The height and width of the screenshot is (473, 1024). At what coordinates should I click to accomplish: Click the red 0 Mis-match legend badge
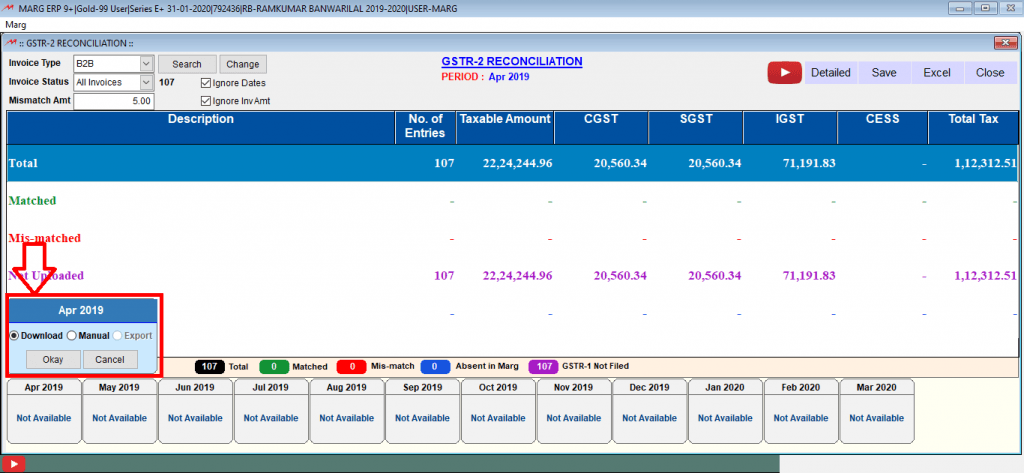point(351,367)
